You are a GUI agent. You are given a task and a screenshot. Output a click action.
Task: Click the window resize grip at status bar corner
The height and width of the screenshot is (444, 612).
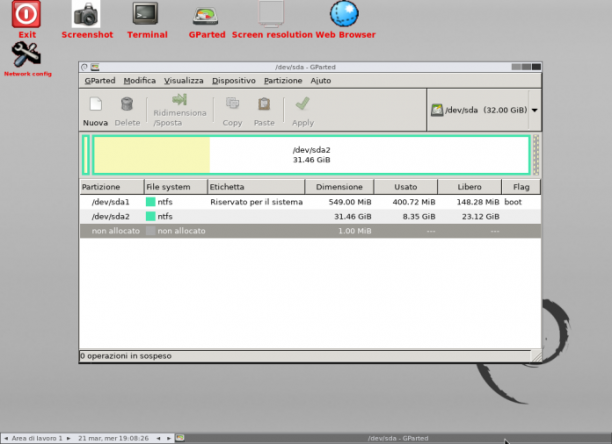536,356
